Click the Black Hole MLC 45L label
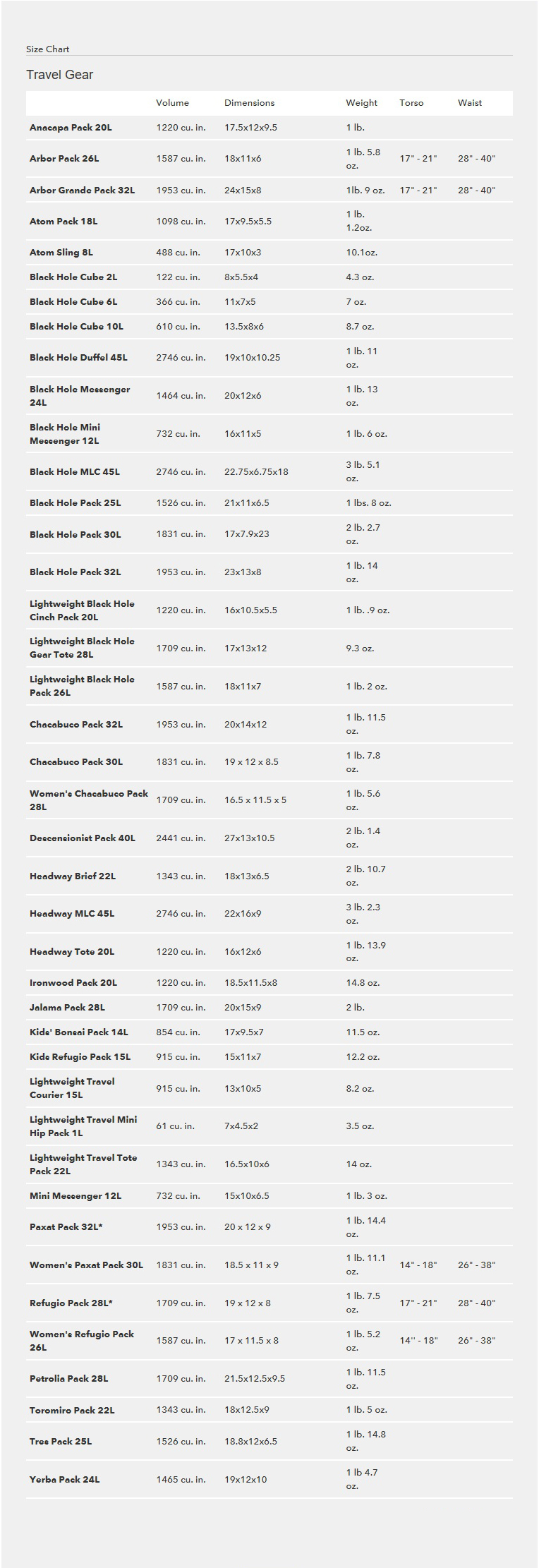Viewport: 539px width, 1568px height. [x=75, y=472]
